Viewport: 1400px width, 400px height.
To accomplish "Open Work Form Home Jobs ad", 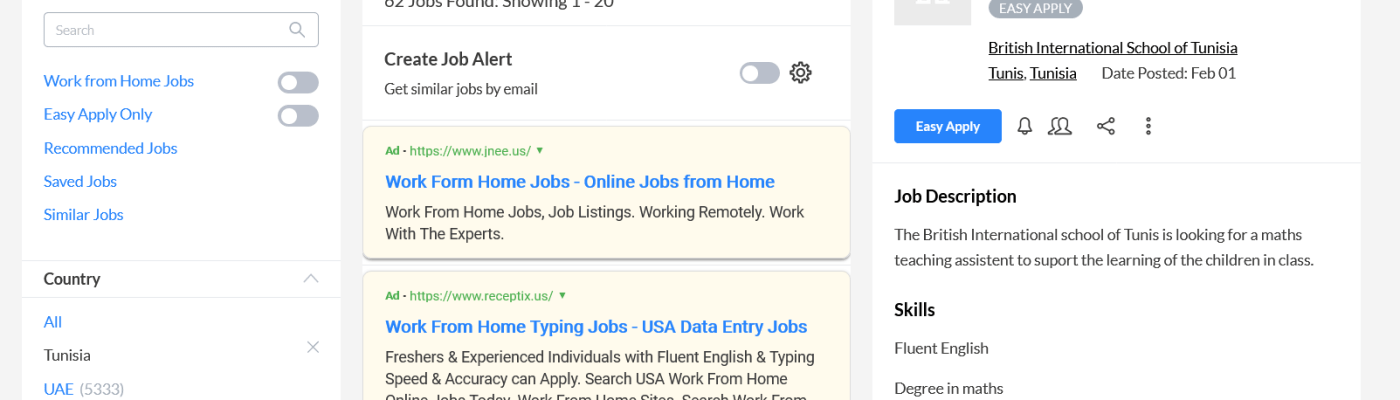I will click(x=579, y=182).
